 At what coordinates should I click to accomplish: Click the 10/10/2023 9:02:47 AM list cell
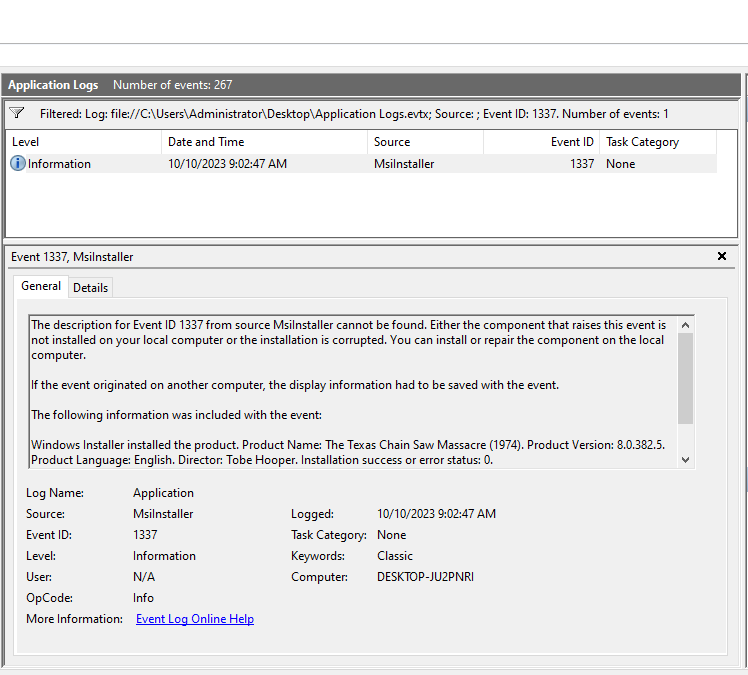[228, 164]
